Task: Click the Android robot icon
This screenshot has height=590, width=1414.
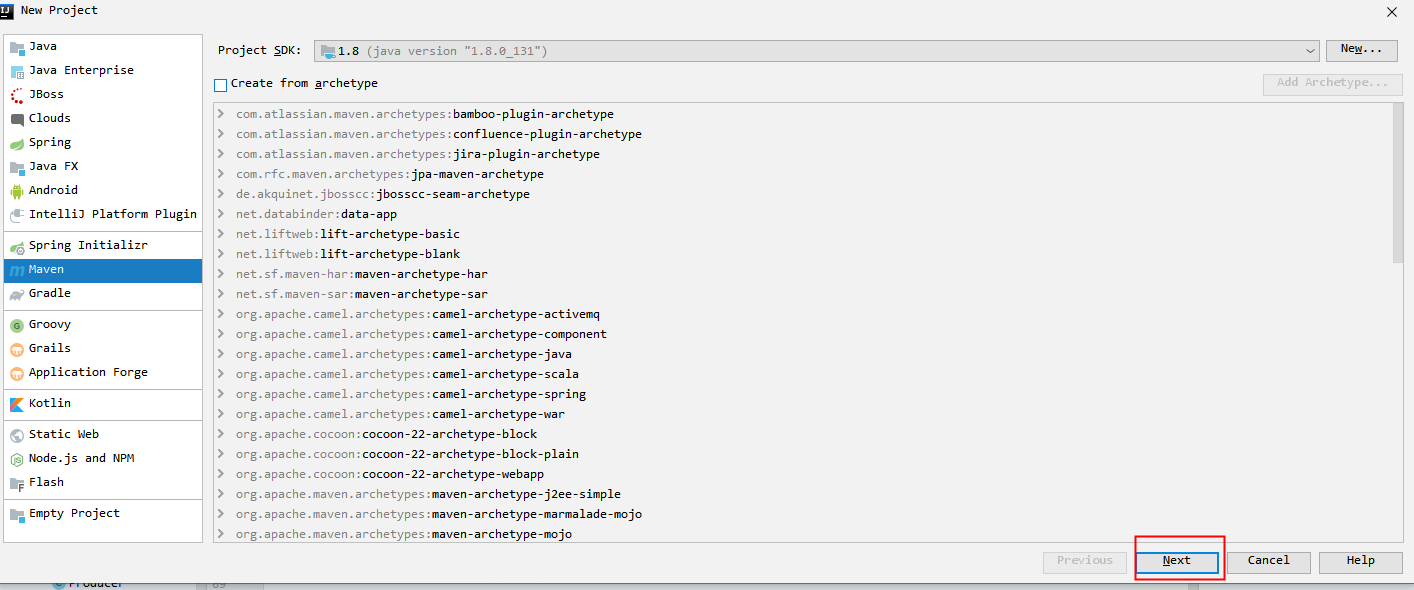Action: 17,191
